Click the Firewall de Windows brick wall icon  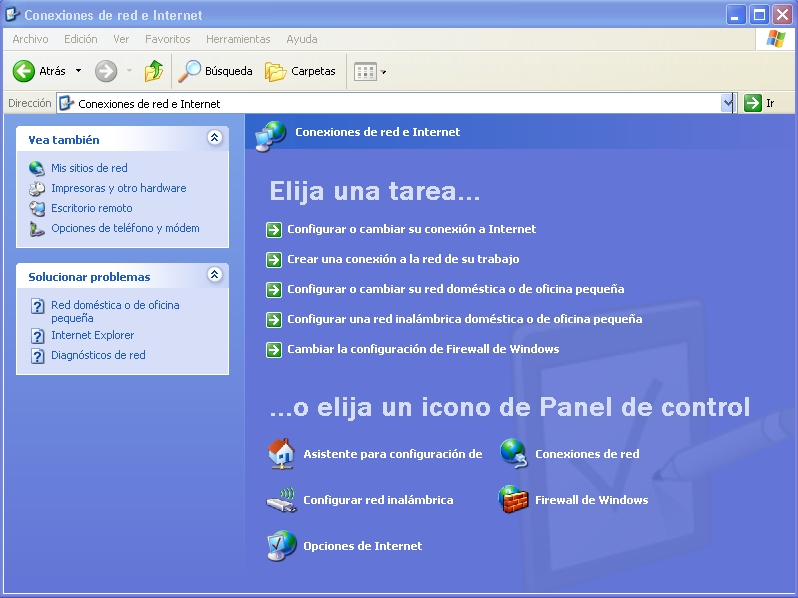pyautogui.click(x=513, y=499)
